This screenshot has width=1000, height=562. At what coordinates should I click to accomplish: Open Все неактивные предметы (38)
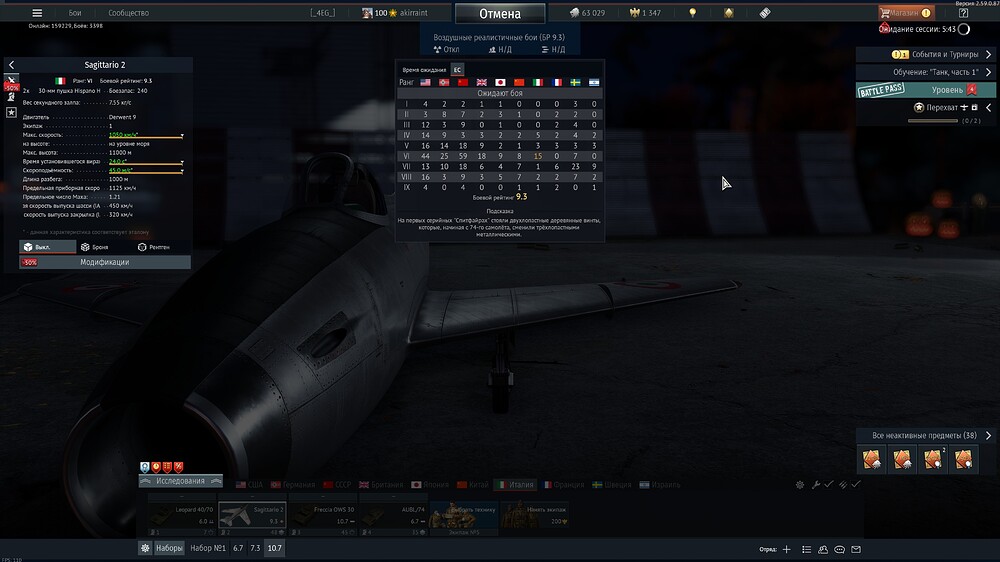coord(926,435)
